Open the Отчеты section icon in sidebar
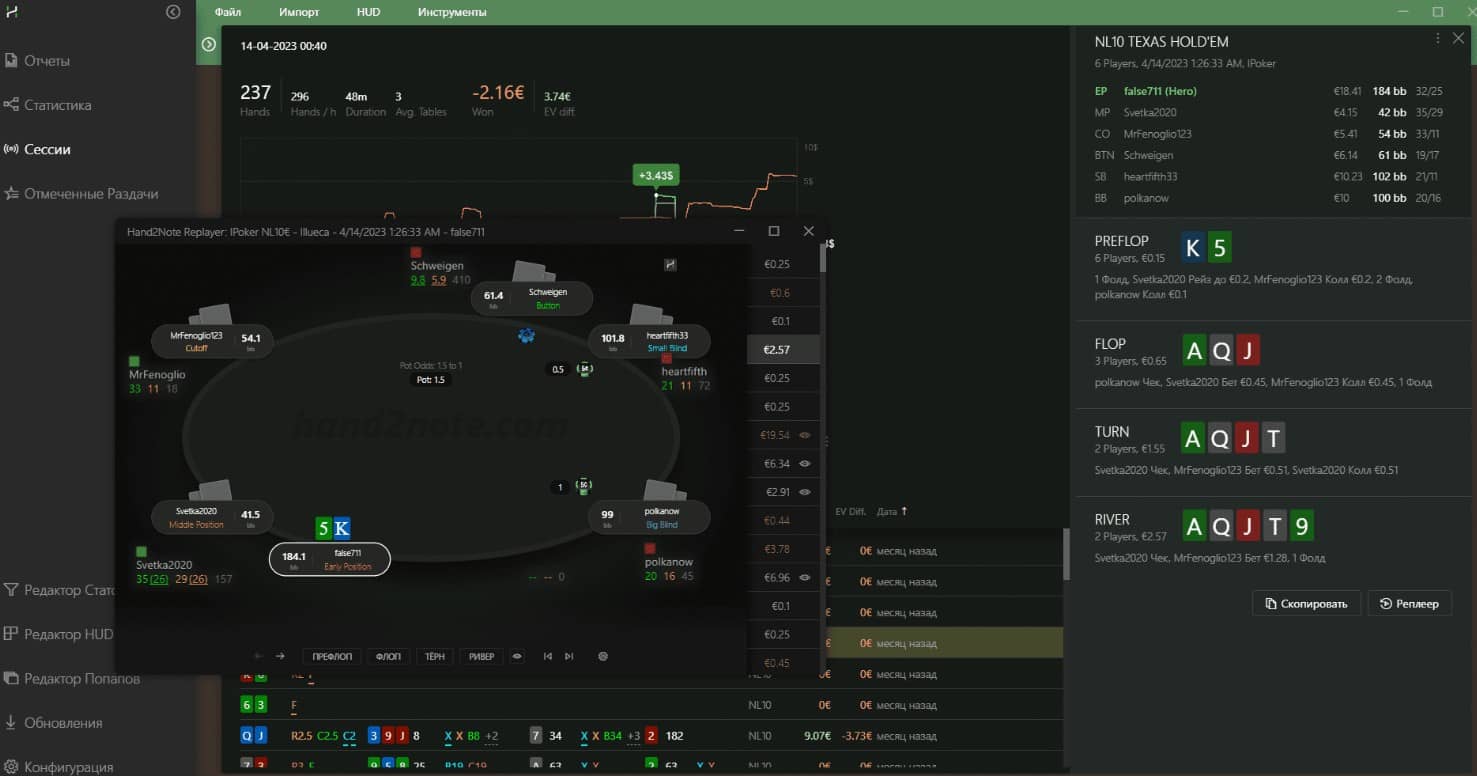1477x776 pixels. click(x=11, y=61)
